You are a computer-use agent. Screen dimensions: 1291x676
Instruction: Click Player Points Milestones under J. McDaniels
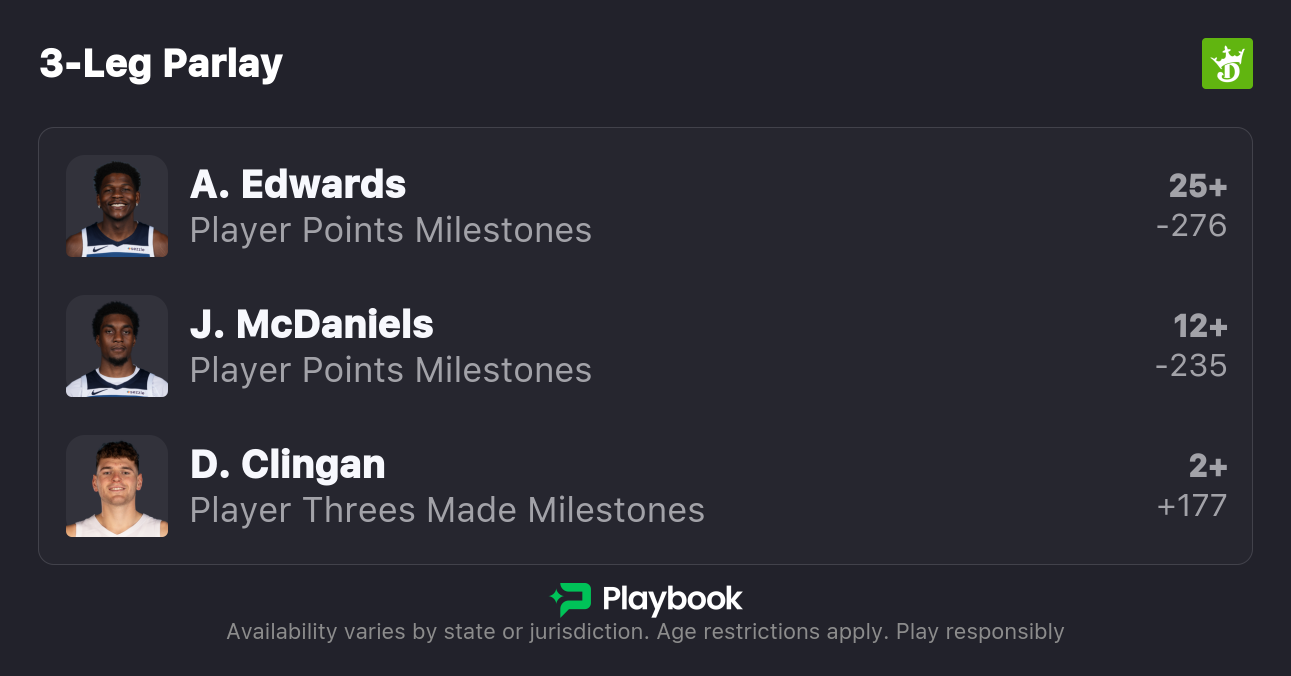[x=391, y=371]
